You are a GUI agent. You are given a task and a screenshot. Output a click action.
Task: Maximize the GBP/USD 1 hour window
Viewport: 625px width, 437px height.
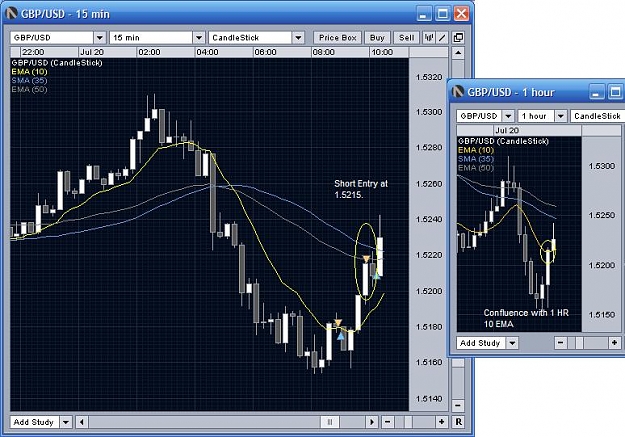pos(615,93)
